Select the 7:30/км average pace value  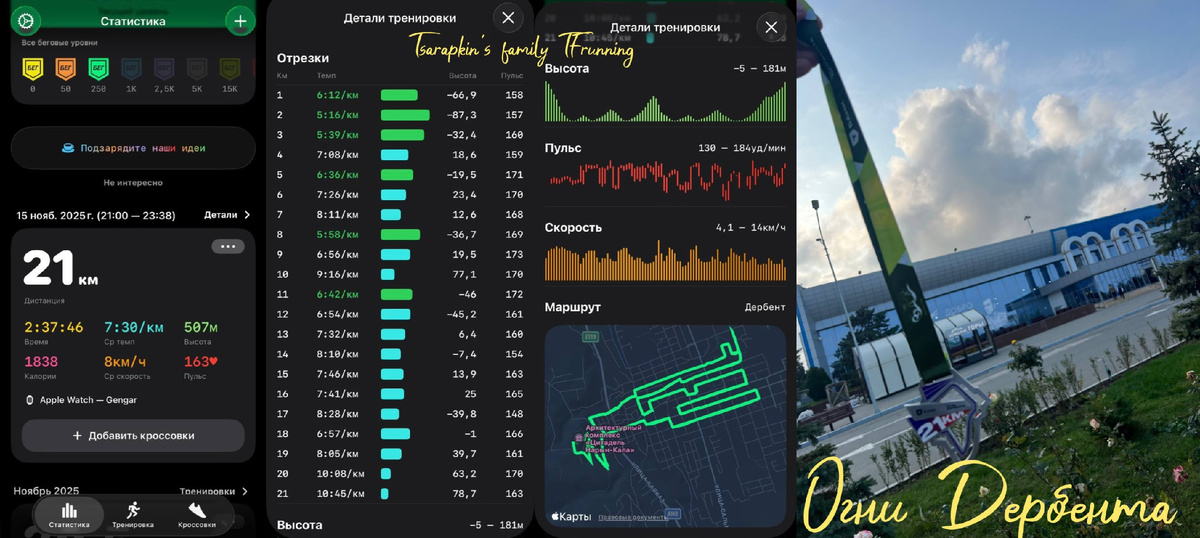pos(135,327)
